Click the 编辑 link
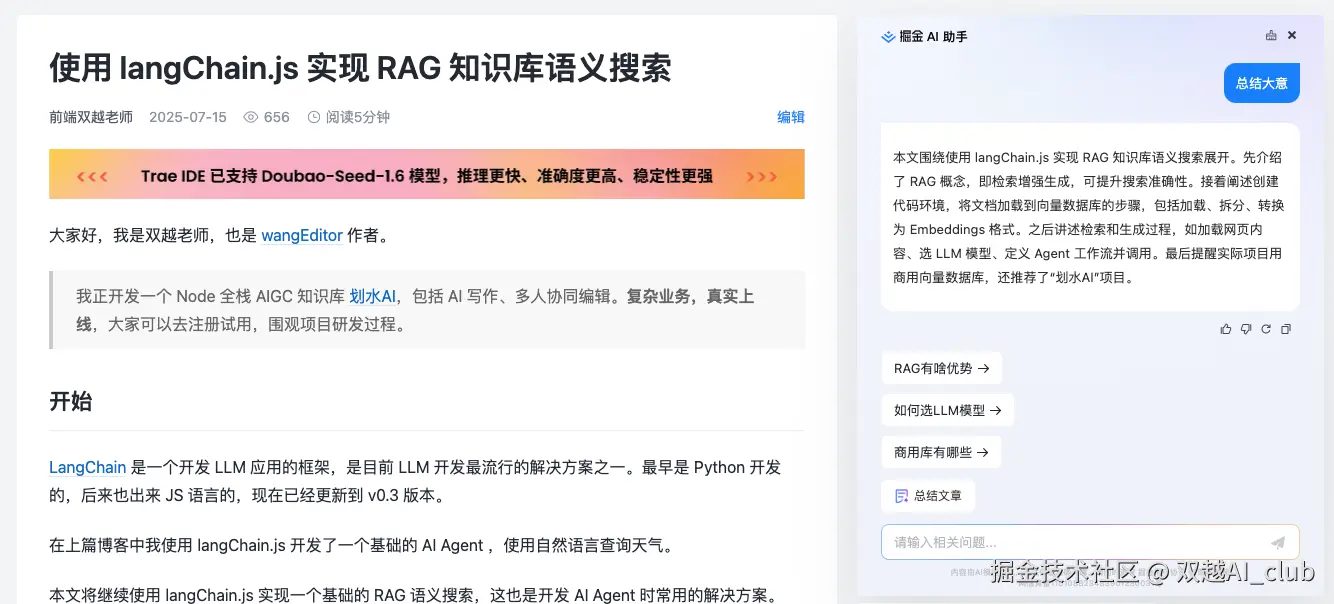1334x604 pixels. pos(791,117)
